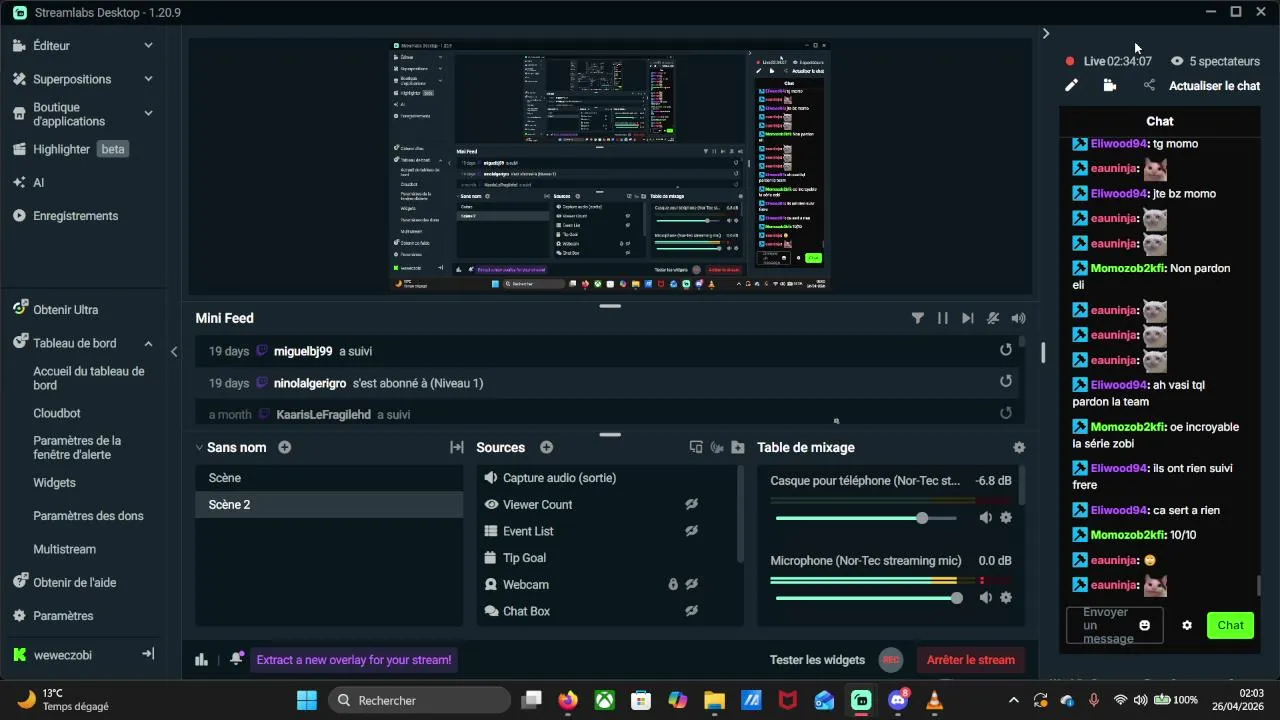The height and width of the screenshot is (720, 1280).
Task: Open the Multistream menu item
Action: tap(65, 549)
